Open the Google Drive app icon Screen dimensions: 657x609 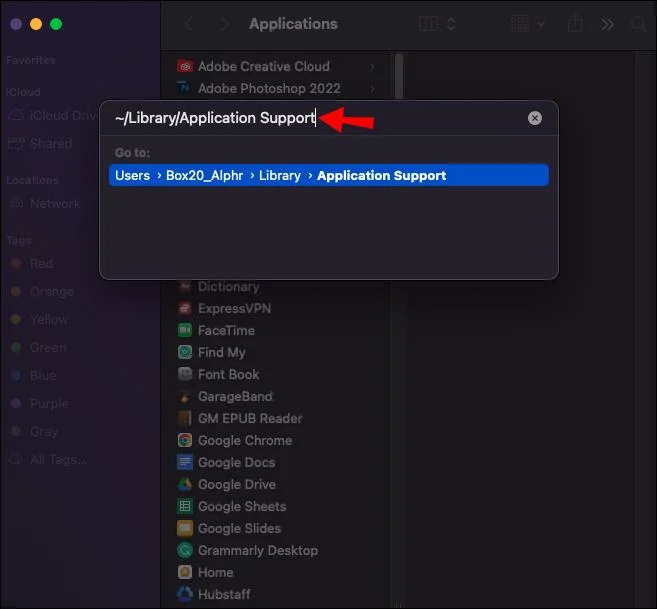(185, 484)
